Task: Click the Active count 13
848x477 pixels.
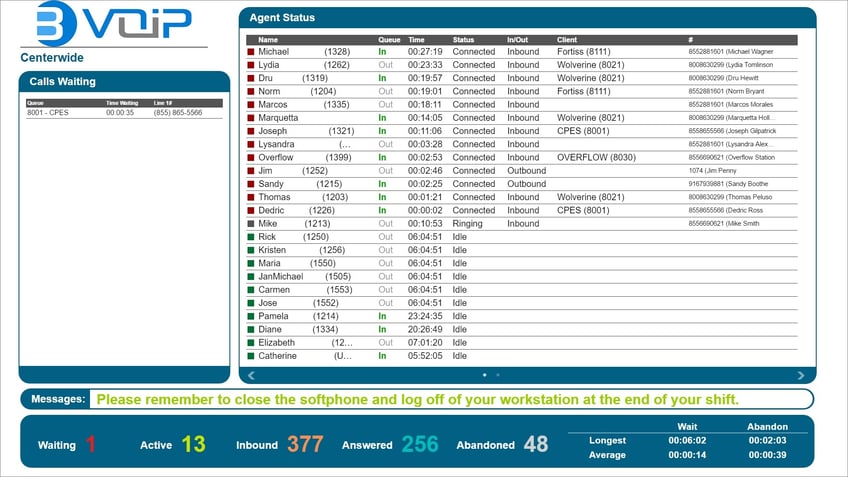Action: coord(193,445)
